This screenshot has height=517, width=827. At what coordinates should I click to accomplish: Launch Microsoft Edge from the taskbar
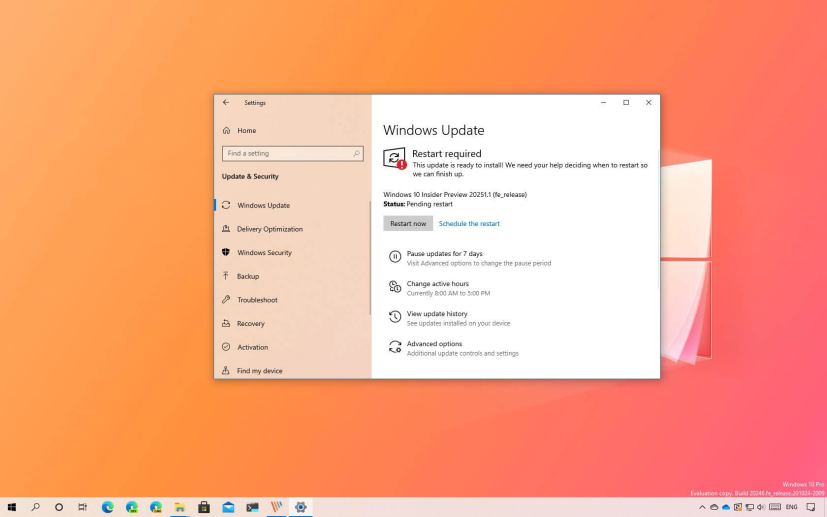tap(108, 508)
